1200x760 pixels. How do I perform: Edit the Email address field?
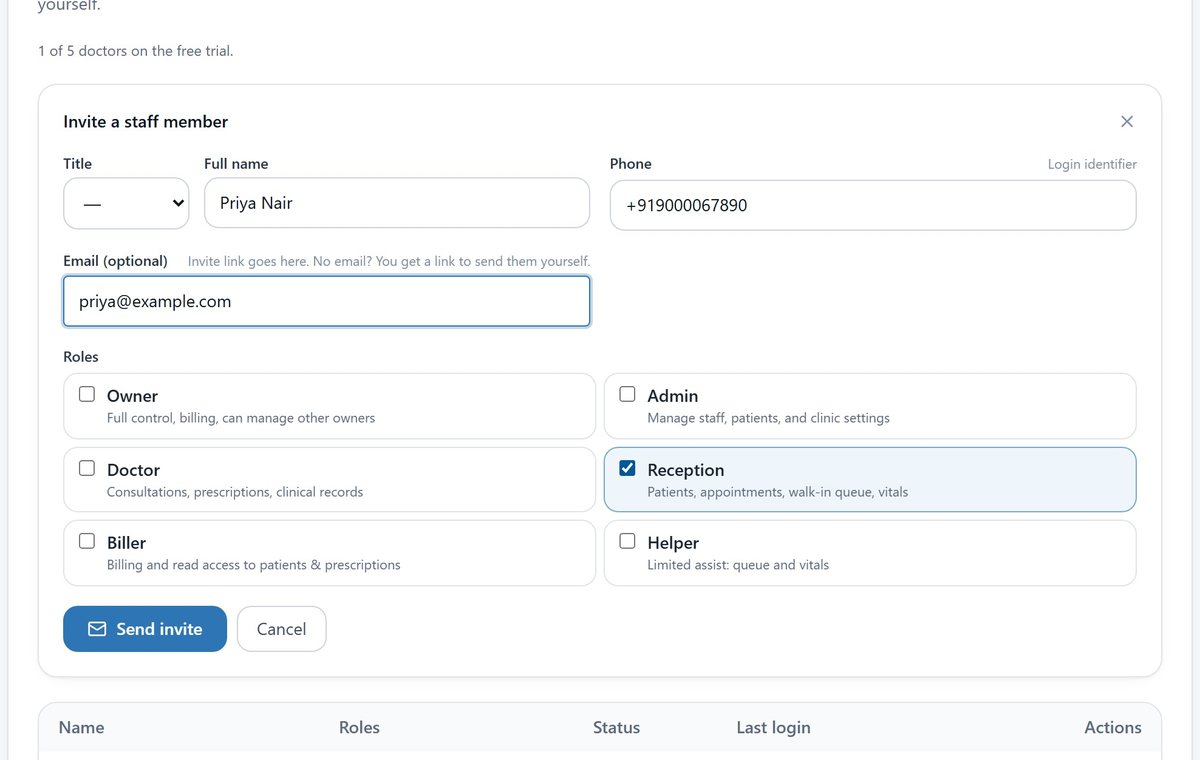pos(326,301)
